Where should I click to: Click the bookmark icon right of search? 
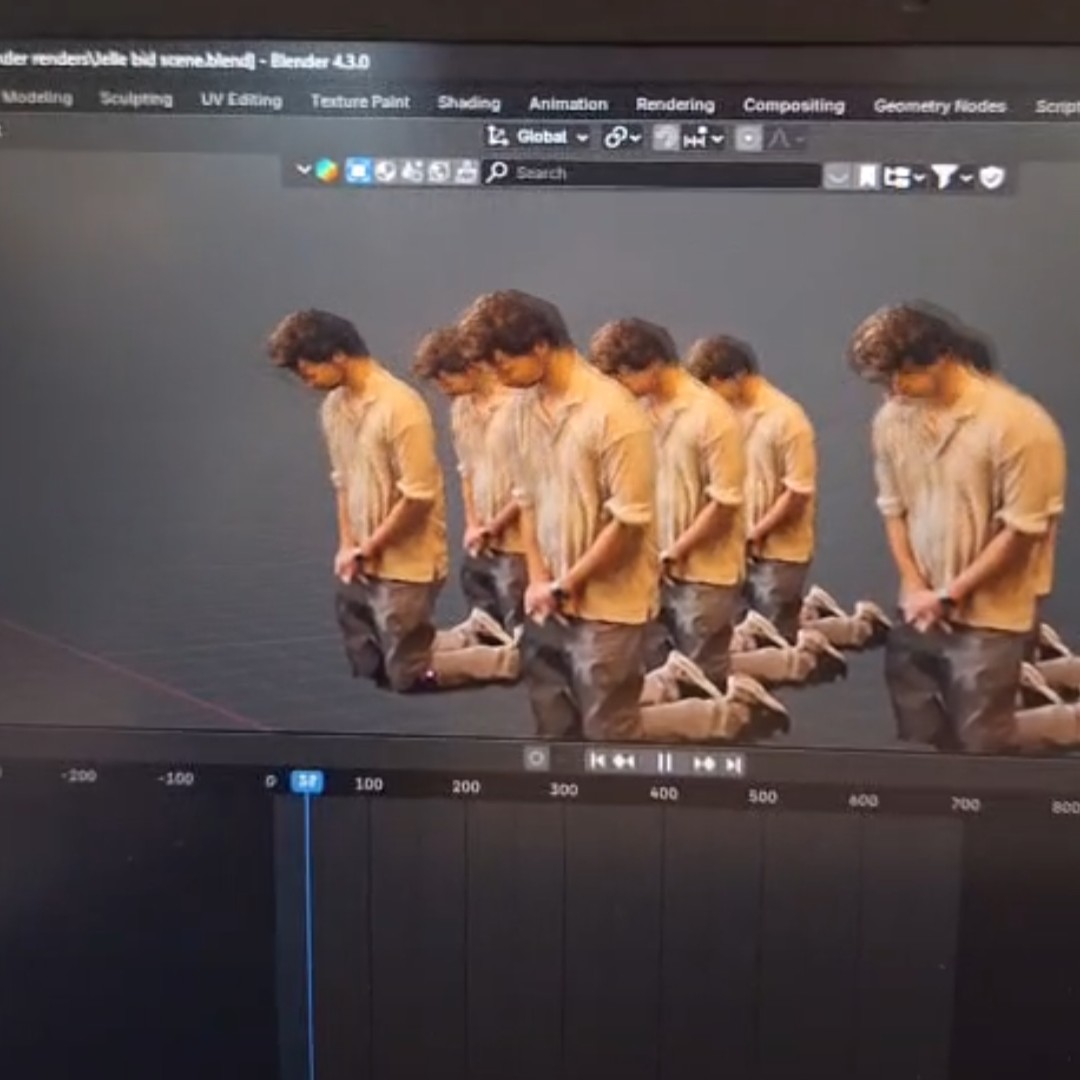pyautogui.click(x=868, y=177)
